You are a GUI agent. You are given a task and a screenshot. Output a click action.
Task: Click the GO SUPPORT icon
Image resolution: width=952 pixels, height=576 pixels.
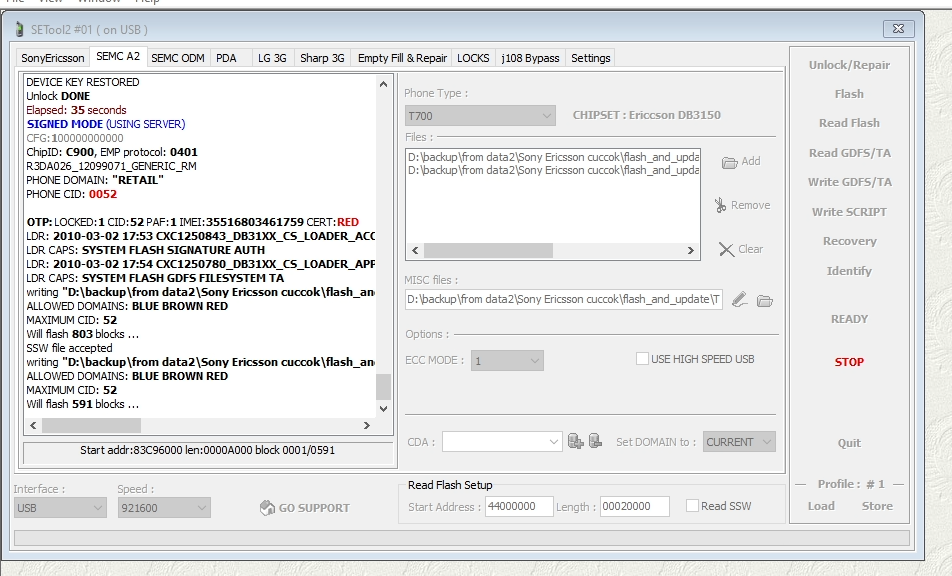tap(267, 508)
